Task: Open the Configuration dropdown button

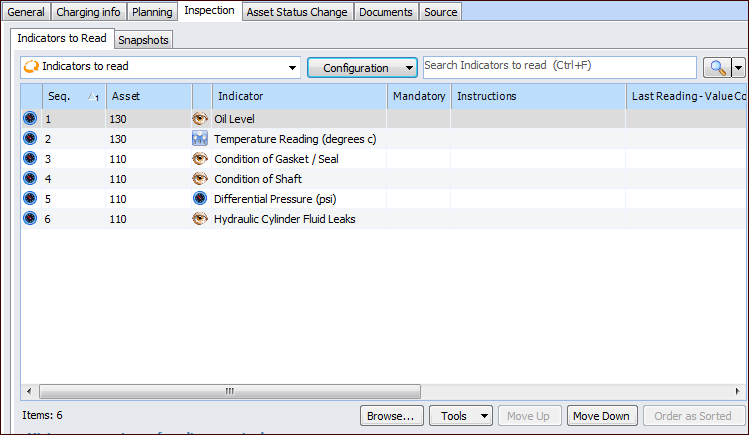Action: click(362, 68)
